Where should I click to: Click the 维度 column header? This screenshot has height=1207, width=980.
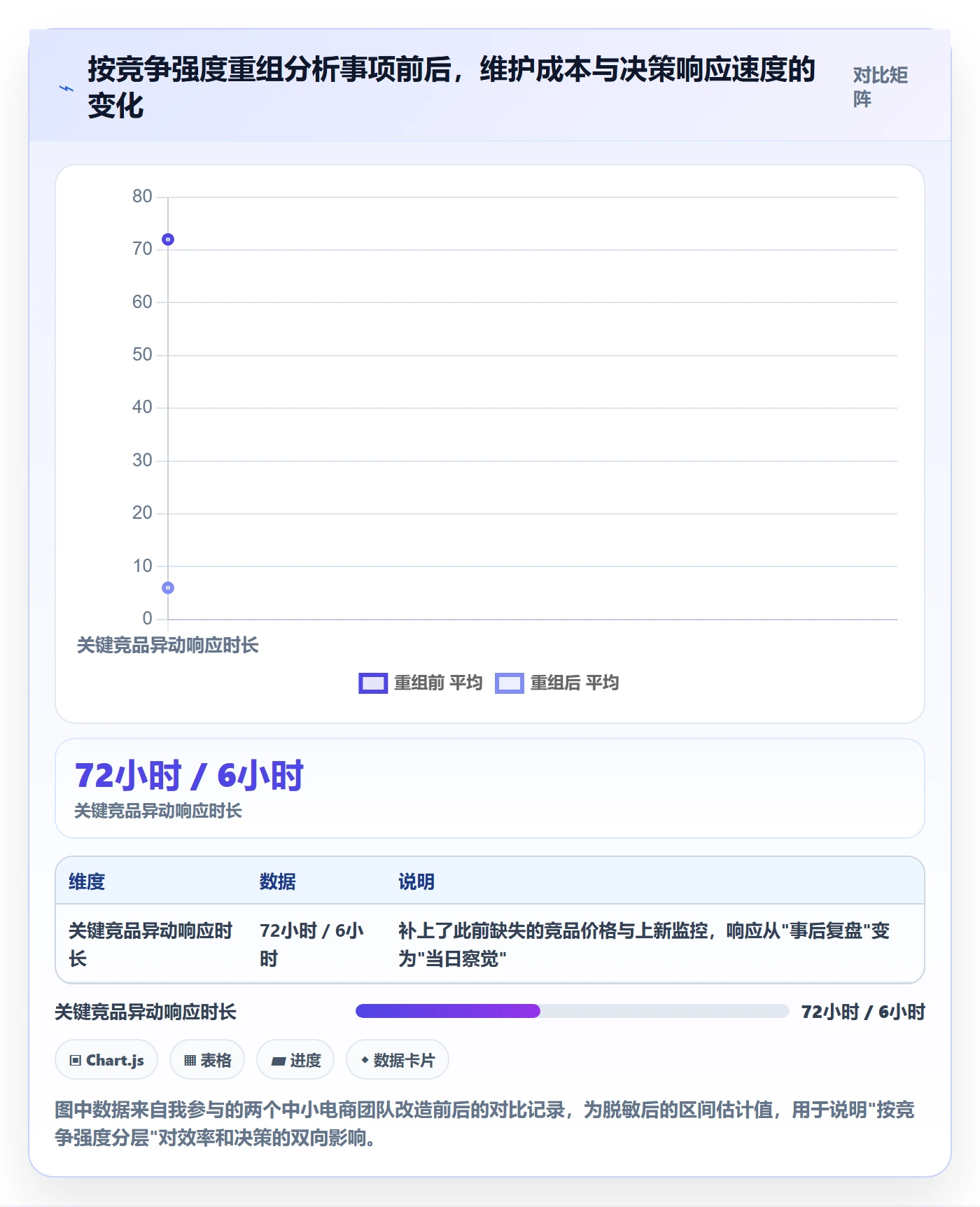[87, 881]
